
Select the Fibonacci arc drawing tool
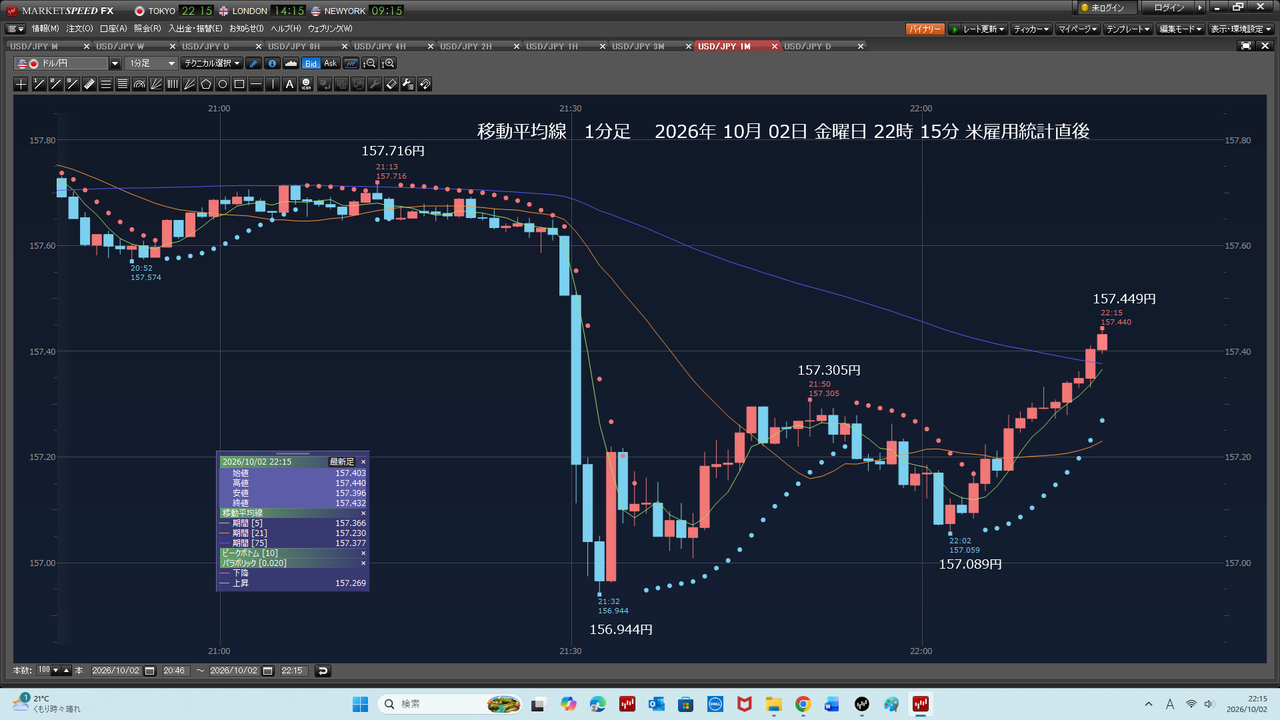[139, 84]
